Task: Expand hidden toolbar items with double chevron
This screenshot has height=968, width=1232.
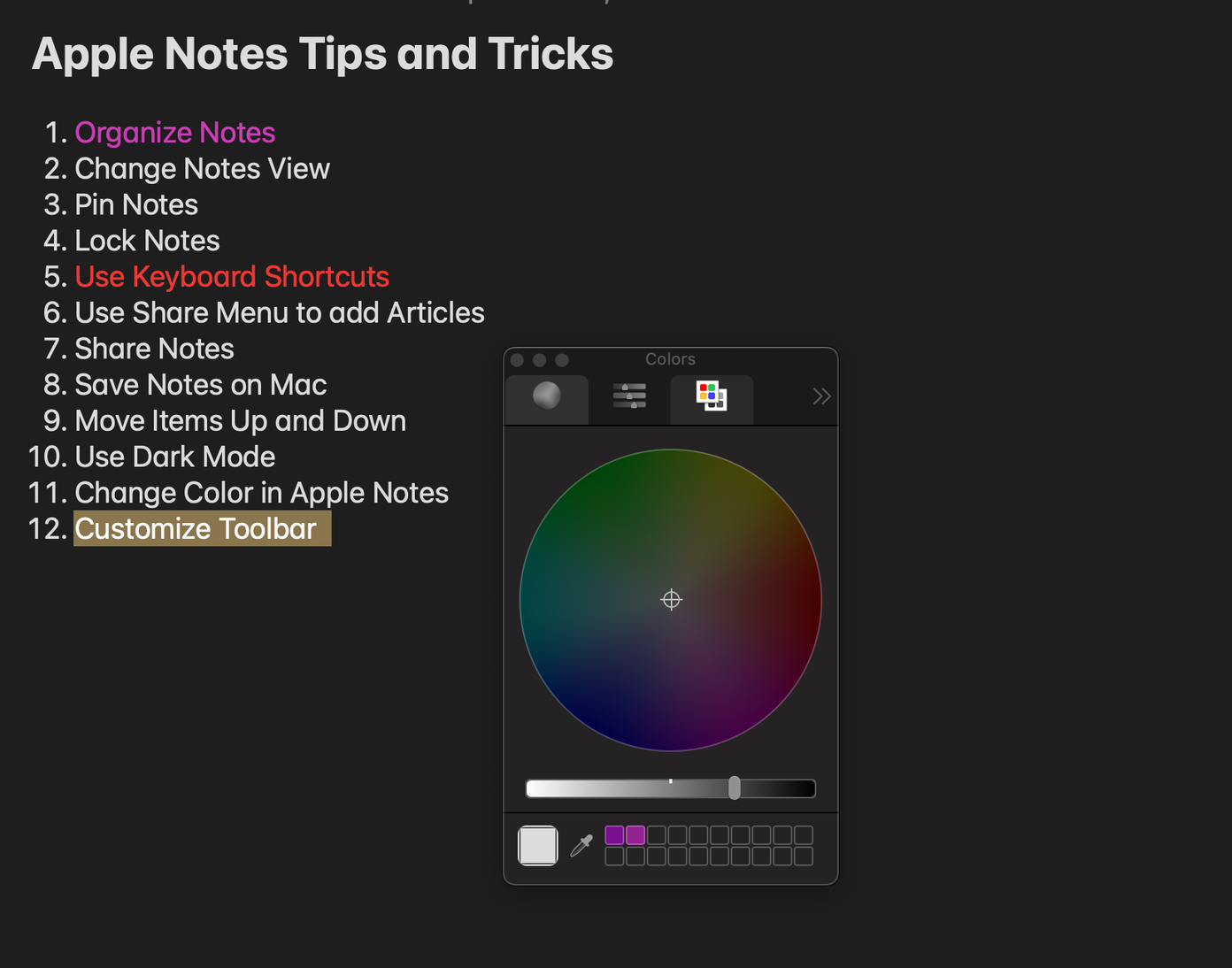Action: tap(821, 396)
